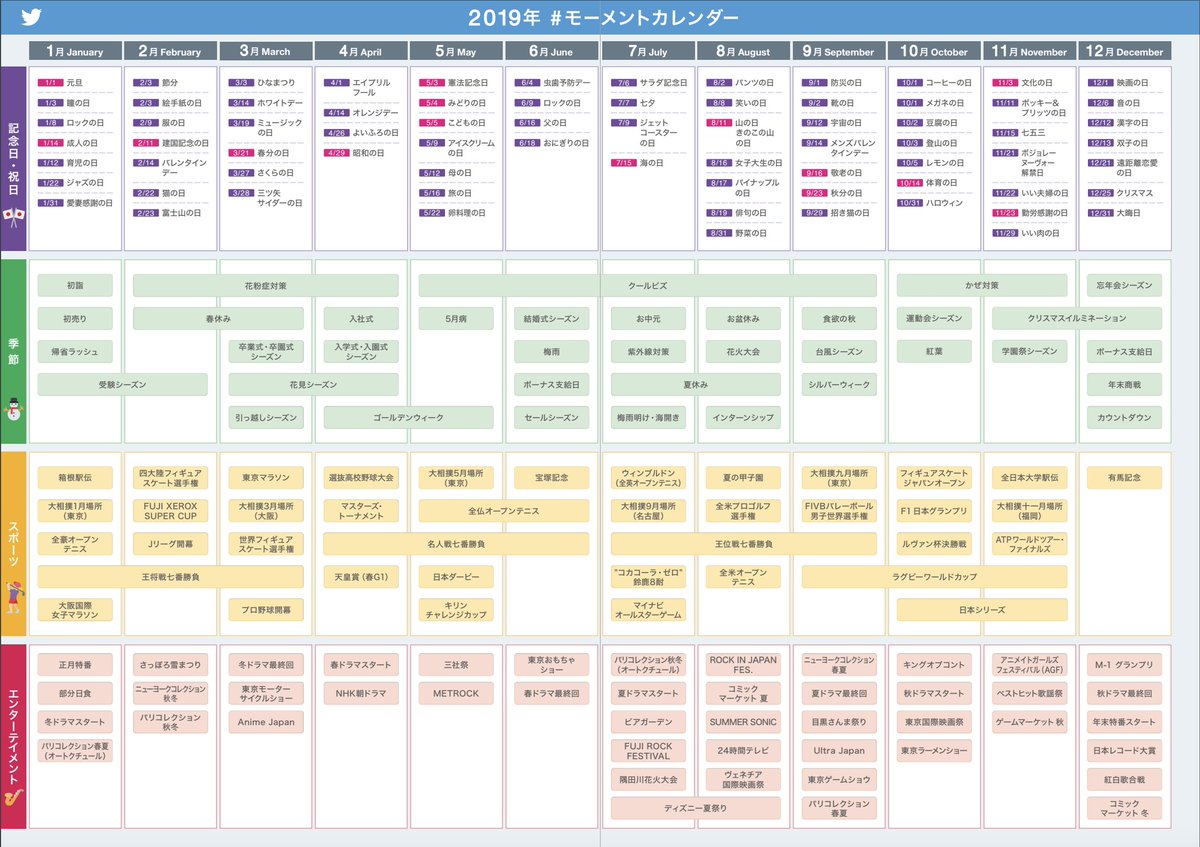Click the 有馬記念 box

pyautogui.click(x=1125, y=478)
